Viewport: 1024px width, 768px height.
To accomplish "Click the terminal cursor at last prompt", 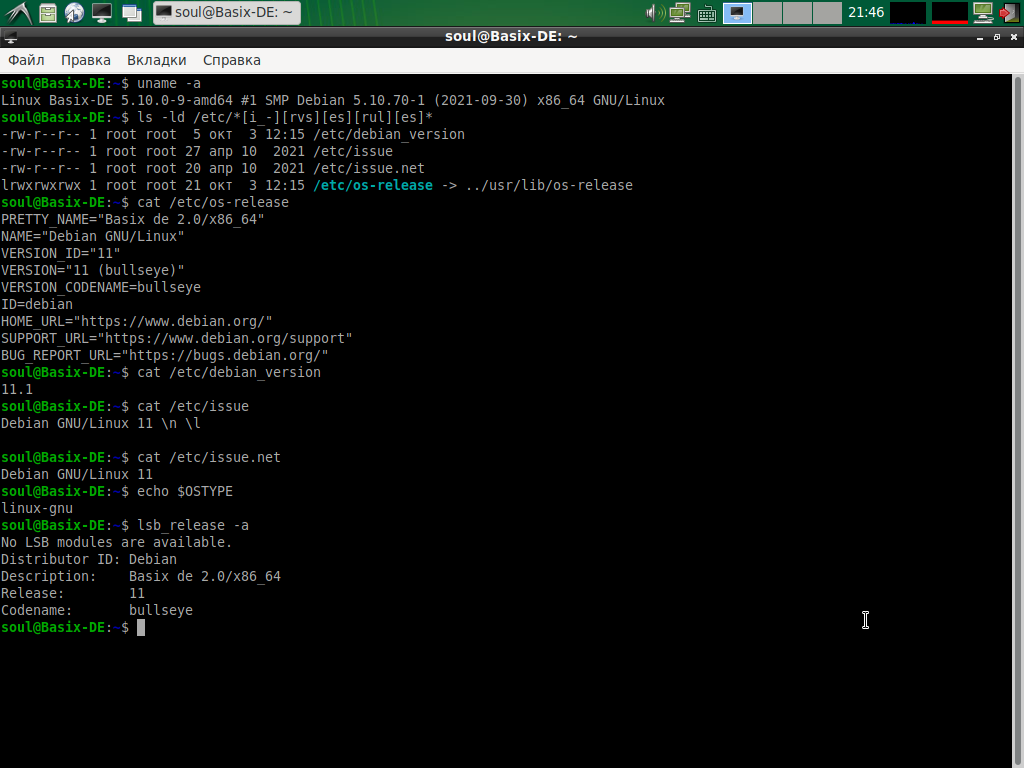I will click(x=140, y=628).
